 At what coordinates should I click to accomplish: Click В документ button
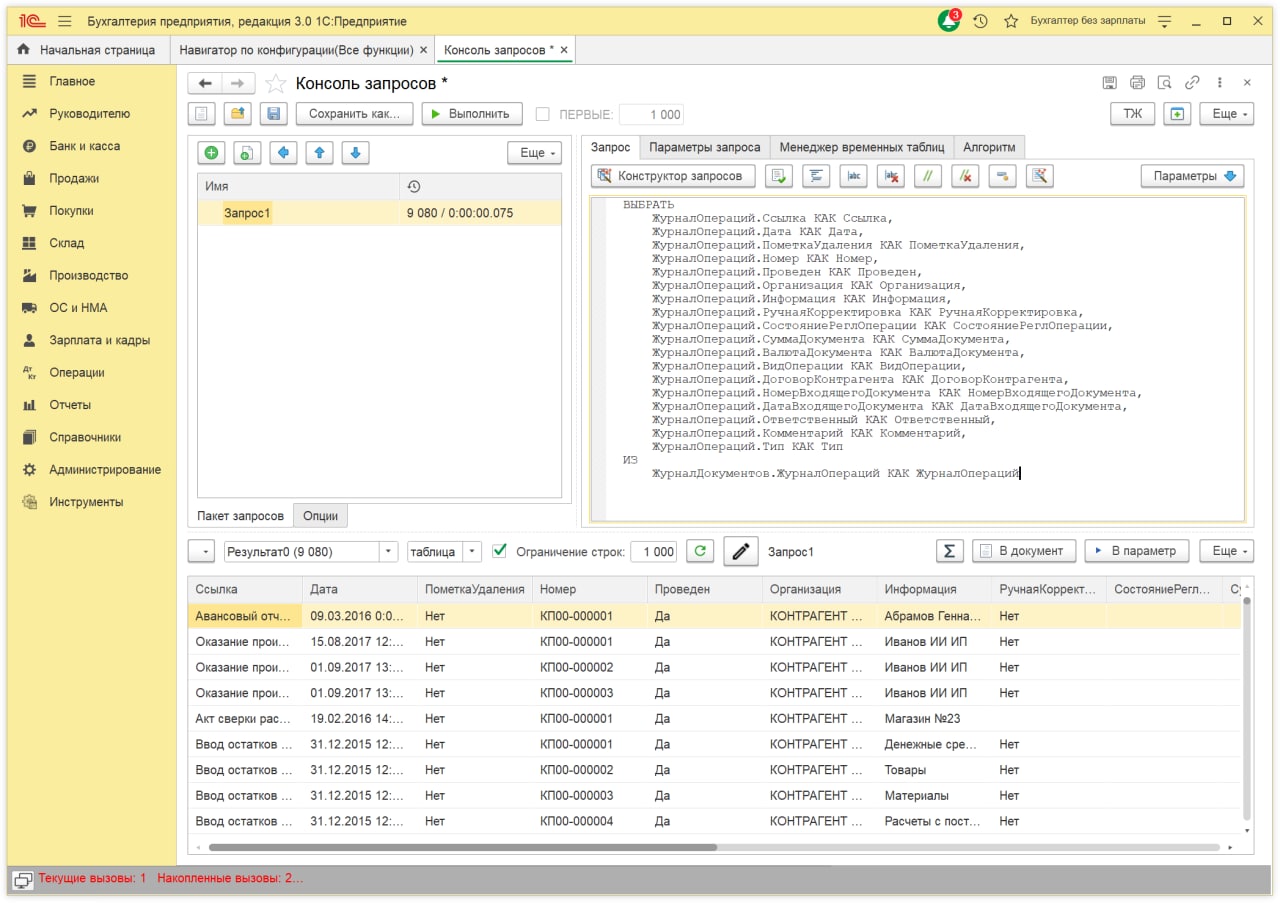(1024, 551)
